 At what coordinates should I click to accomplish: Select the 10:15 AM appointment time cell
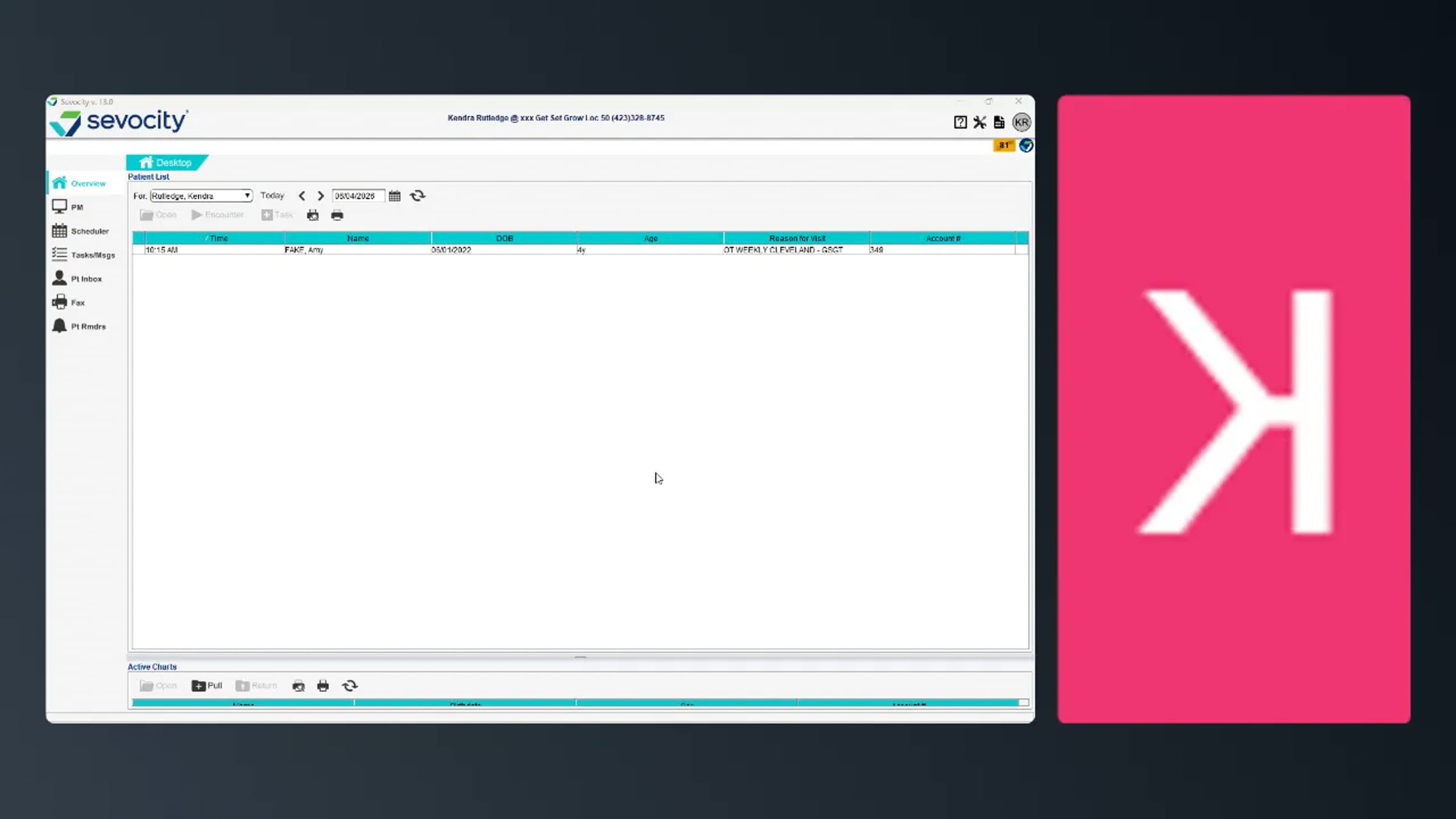click(215, 250)
